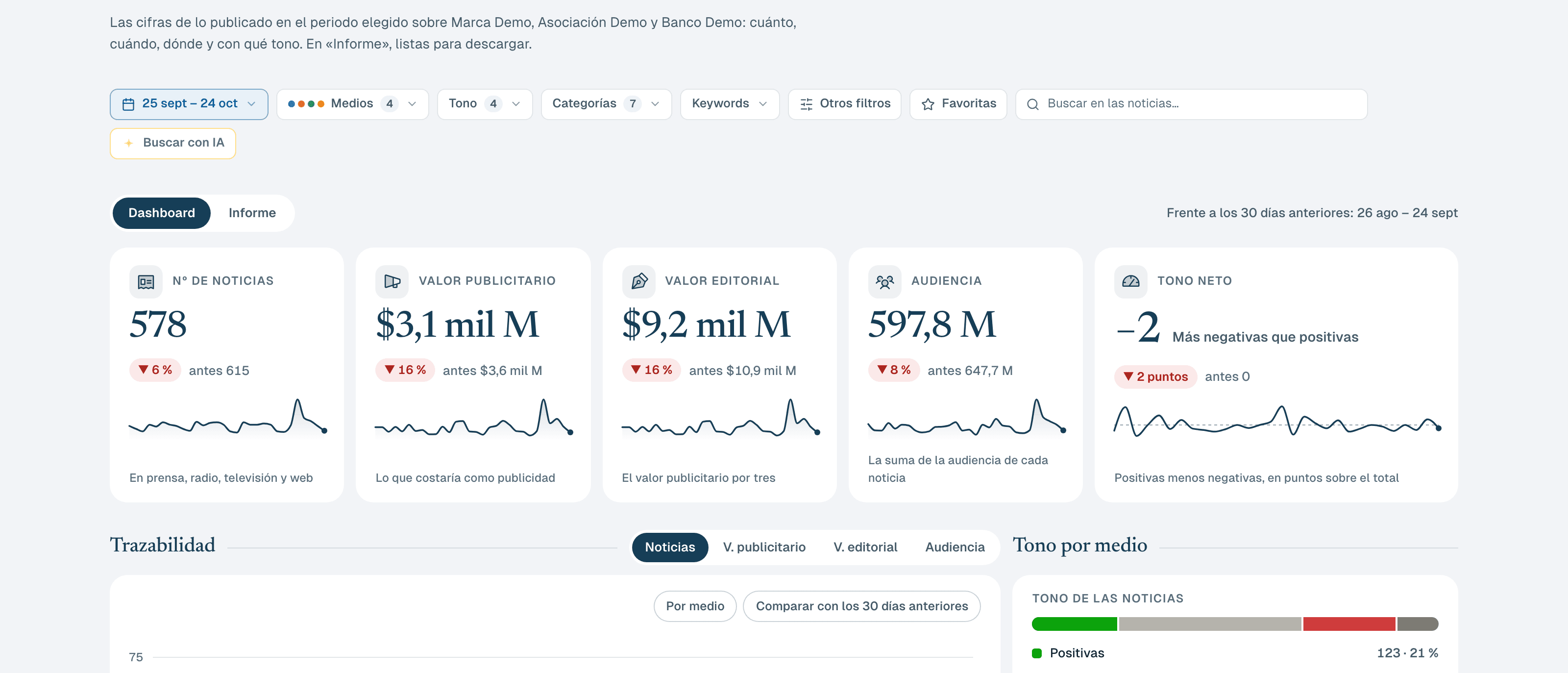Expand the Tono filter dropdown
The height and width of the screenshot is (673, 1568).
[485, 104]
